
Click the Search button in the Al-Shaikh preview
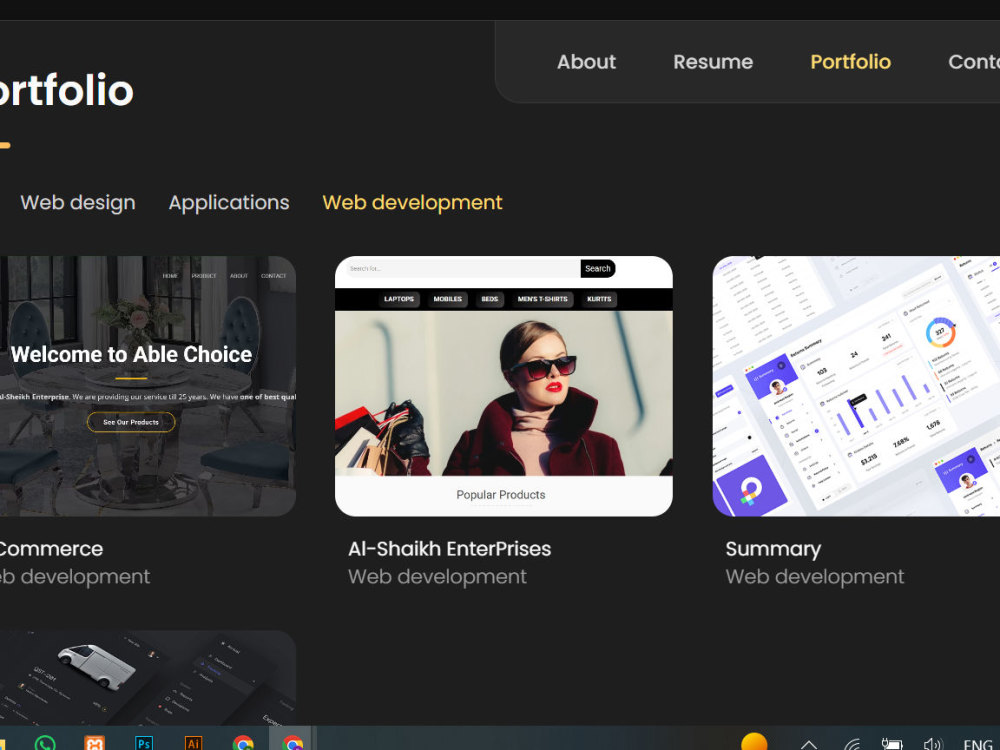click(598, 268)
